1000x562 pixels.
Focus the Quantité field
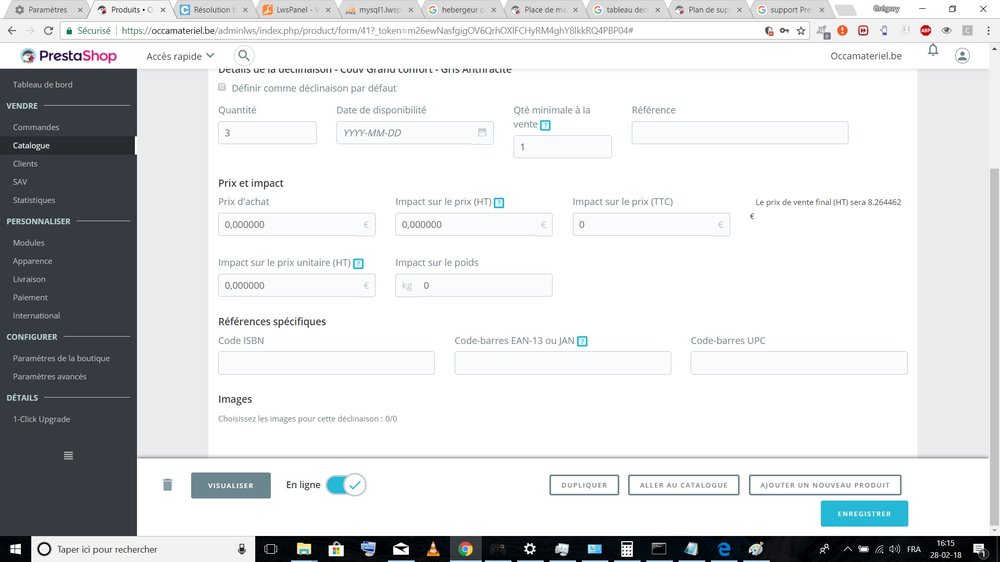pyautogui.click(x=267, y=133)
